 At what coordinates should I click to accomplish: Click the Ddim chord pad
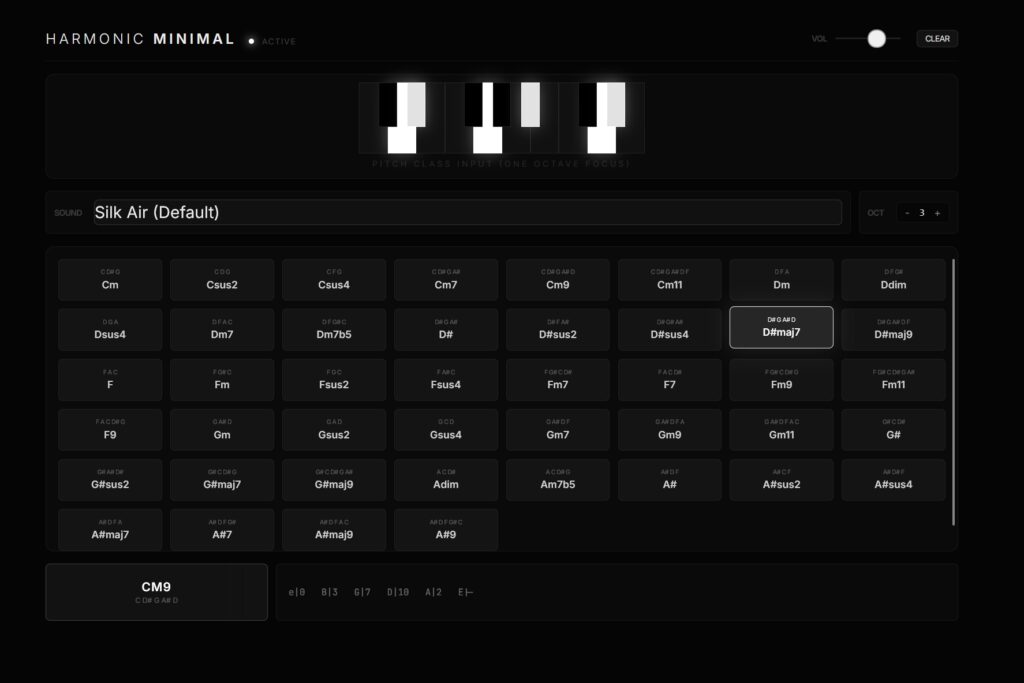tap(893, 280)
